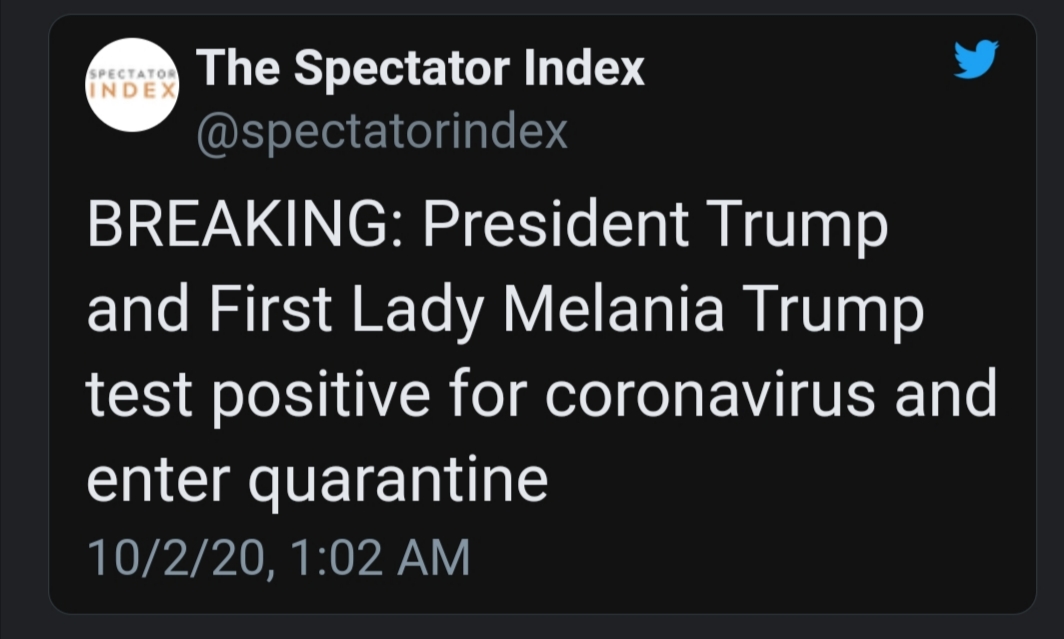The image size is (1064, 639).
Task: Open the Spectator Index profile avatar
Action: pos(132,84)
